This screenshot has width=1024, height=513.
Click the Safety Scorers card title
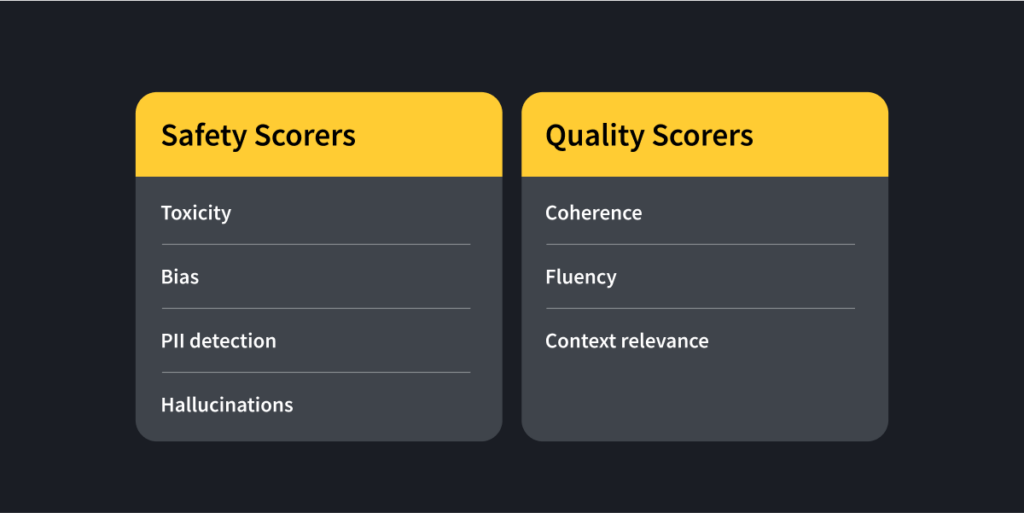(258, 135)
